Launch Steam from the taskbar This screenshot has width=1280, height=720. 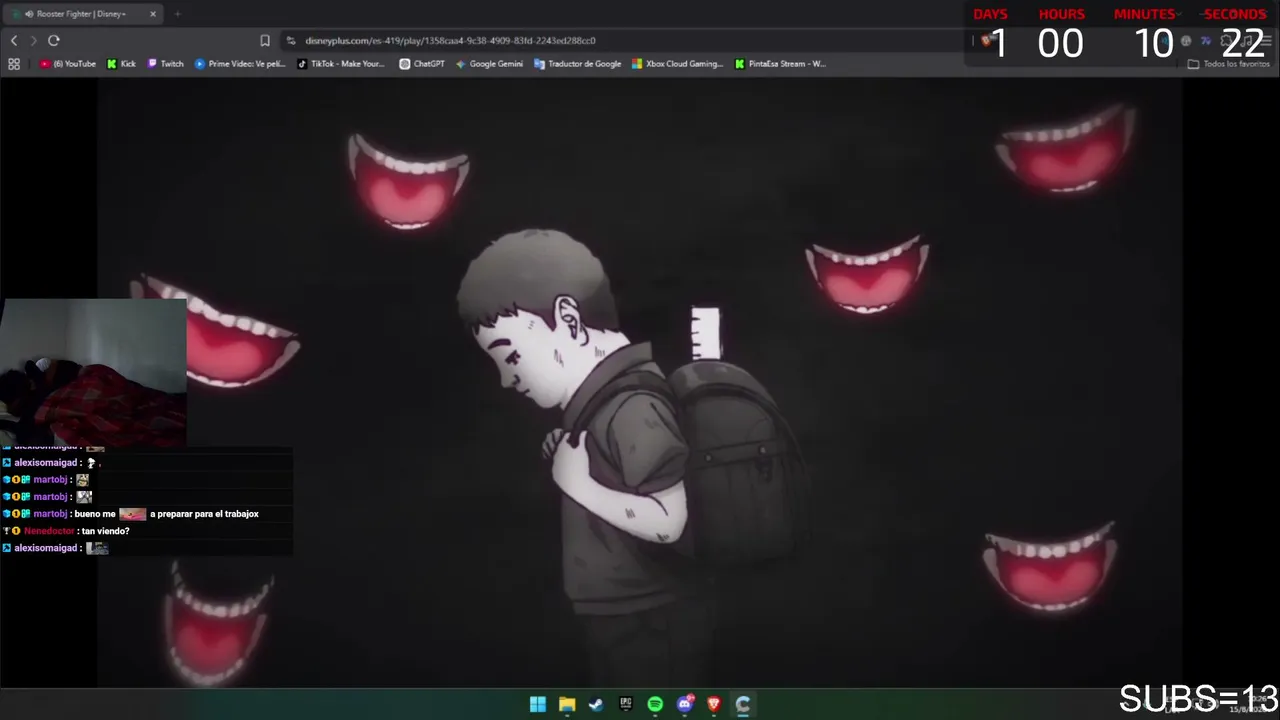pos(596,704)
